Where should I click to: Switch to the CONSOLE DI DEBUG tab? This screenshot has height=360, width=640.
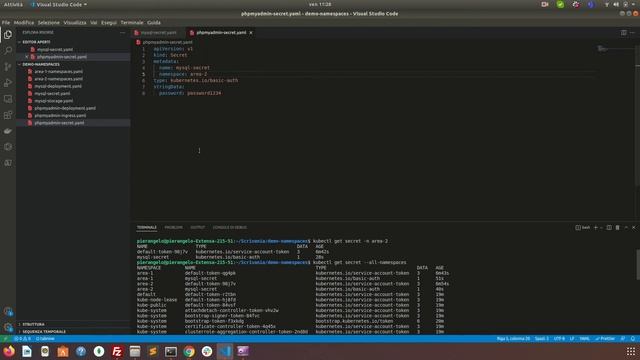coord(230,227)
